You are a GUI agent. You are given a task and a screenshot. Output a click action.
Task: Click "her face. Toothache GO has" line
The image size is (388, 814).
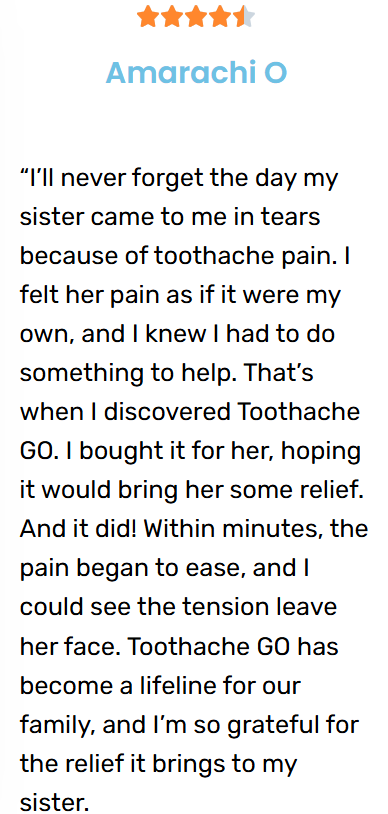coord(179,647)
